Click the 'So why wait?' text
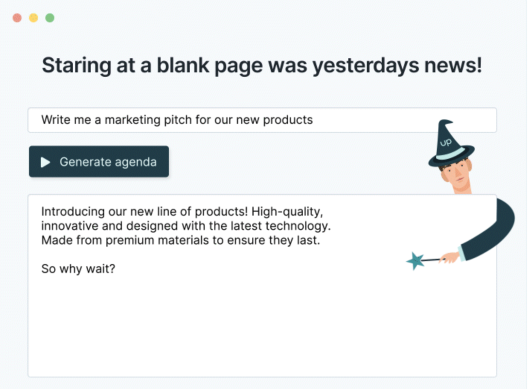530x389 pixels. pos(78,269)
